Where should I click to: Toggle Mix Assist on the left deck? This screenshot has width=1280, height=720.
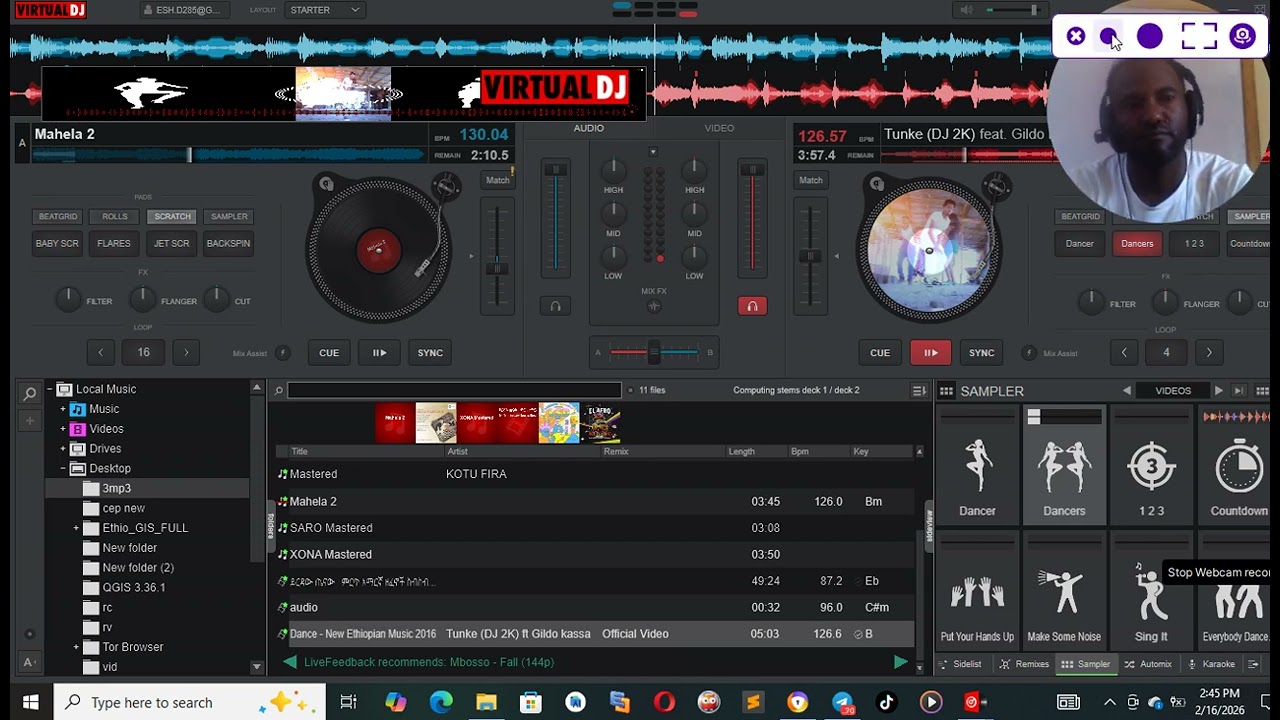point(283,352)
